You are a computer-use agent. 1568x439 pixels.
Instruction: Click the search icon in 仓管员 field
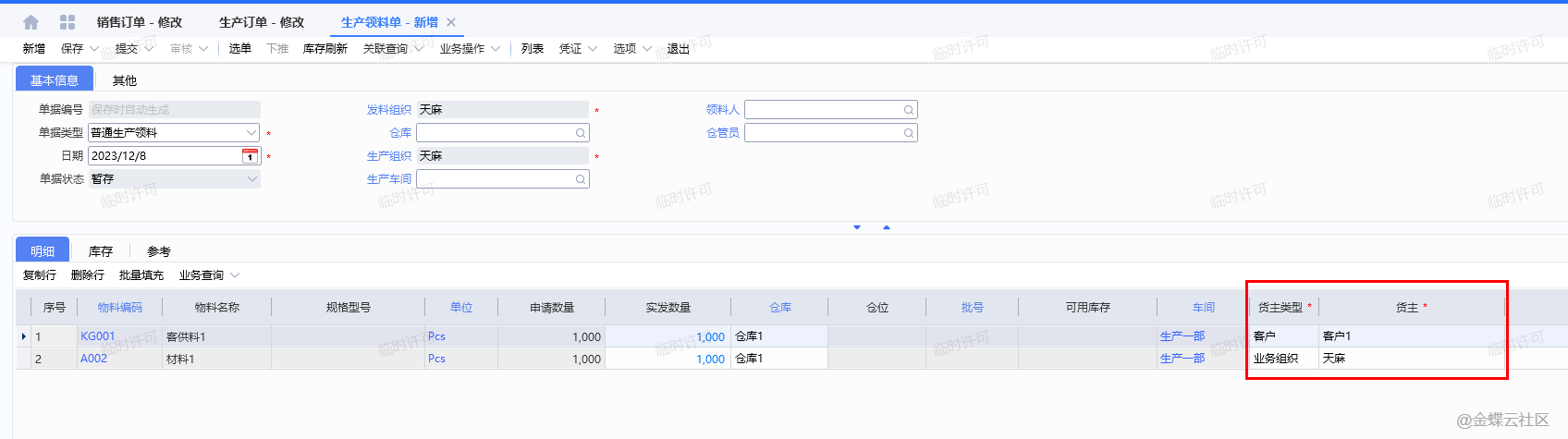pos(909,133)
